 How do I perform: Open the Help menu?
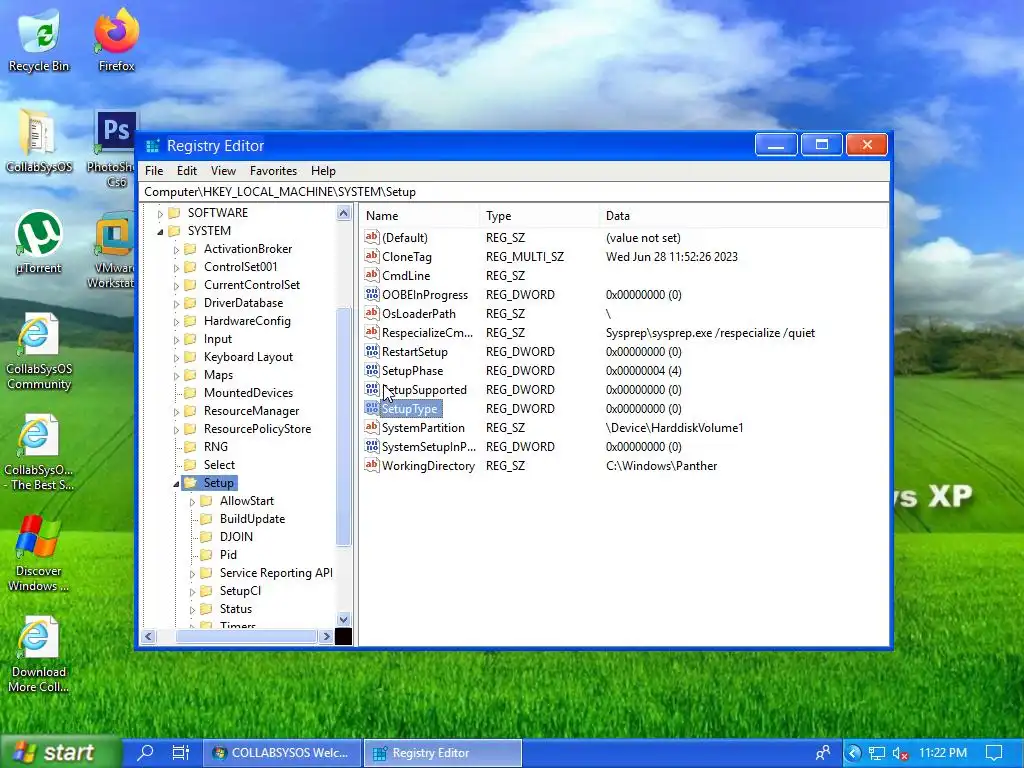(323, 170)
